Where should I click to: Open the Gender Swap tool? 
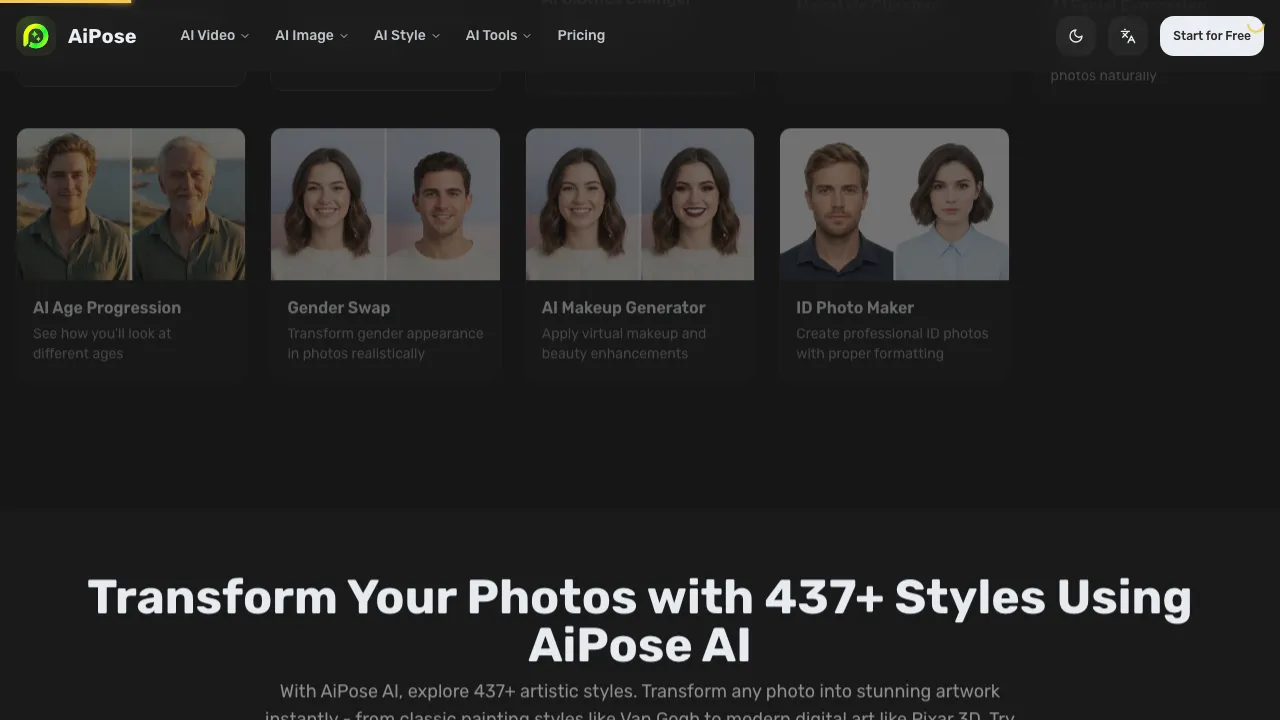(x=338, y=307)
